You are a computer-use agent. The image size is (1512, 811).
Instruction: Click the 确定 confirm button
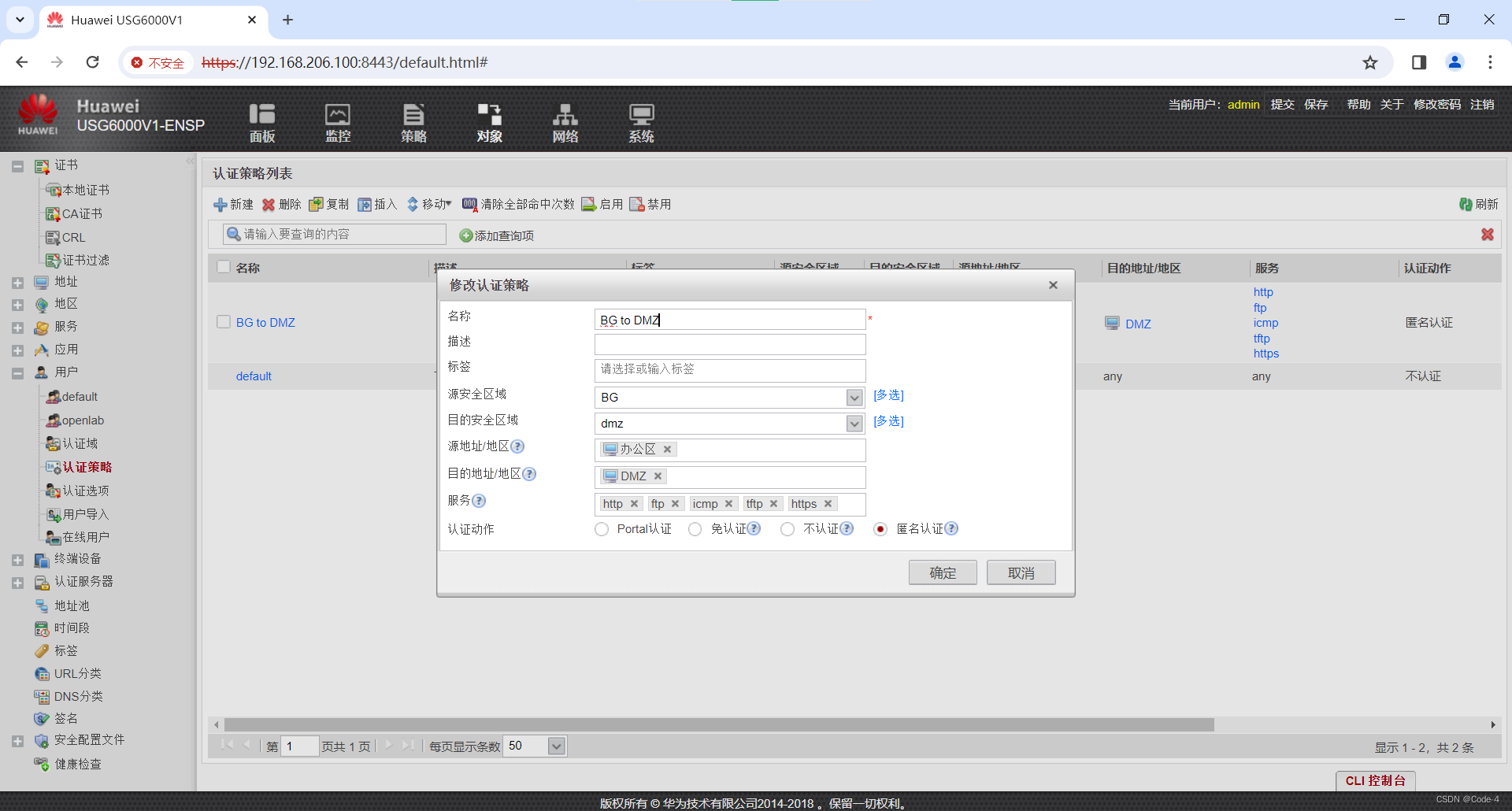[x=943, y=572]
